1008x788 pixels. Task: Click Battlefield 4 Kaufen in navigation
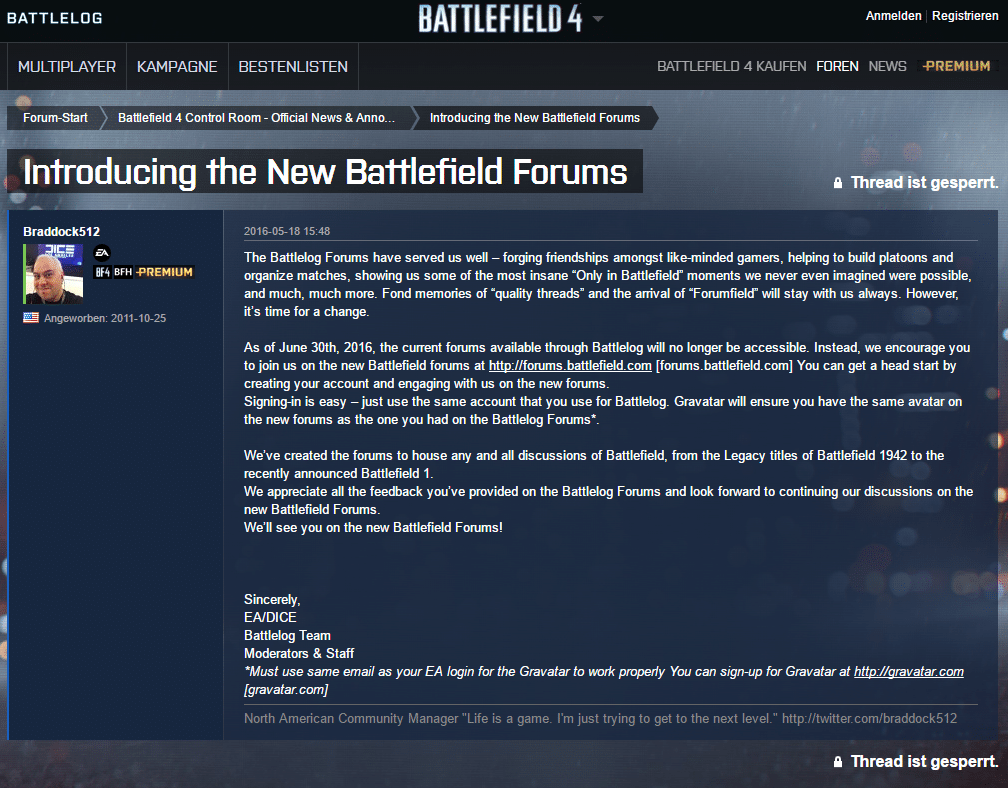[731, 67]
